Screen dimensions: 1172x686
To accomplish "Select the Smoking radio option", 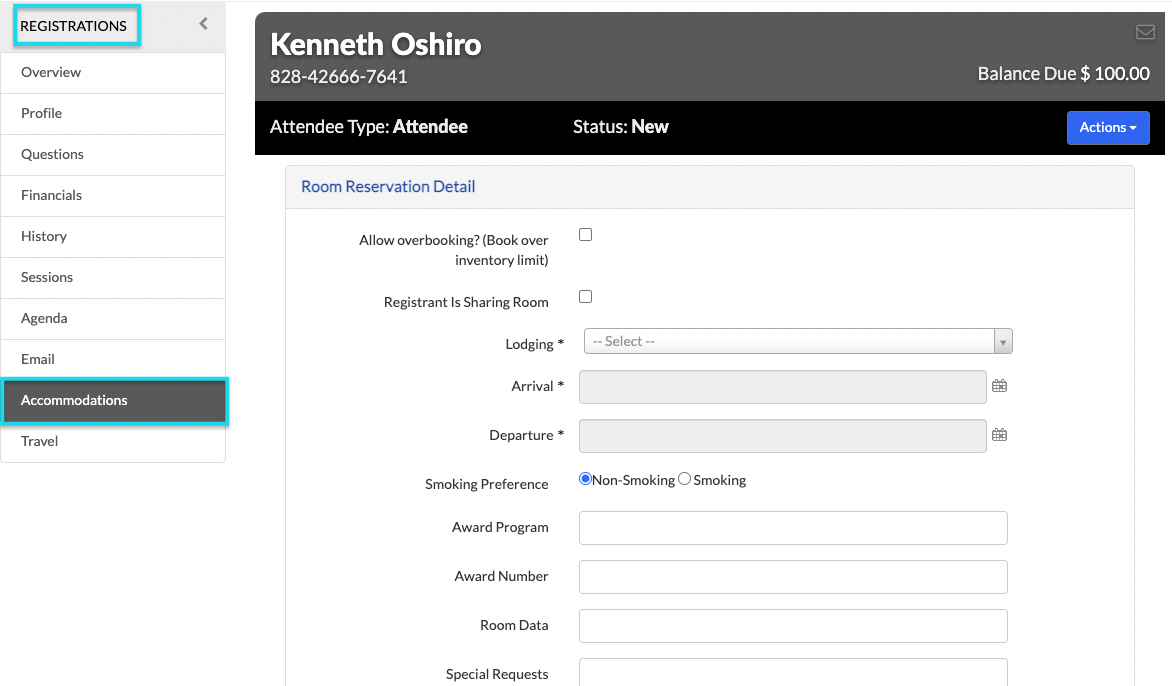I will pyautogui.click(x=684, y=479).
